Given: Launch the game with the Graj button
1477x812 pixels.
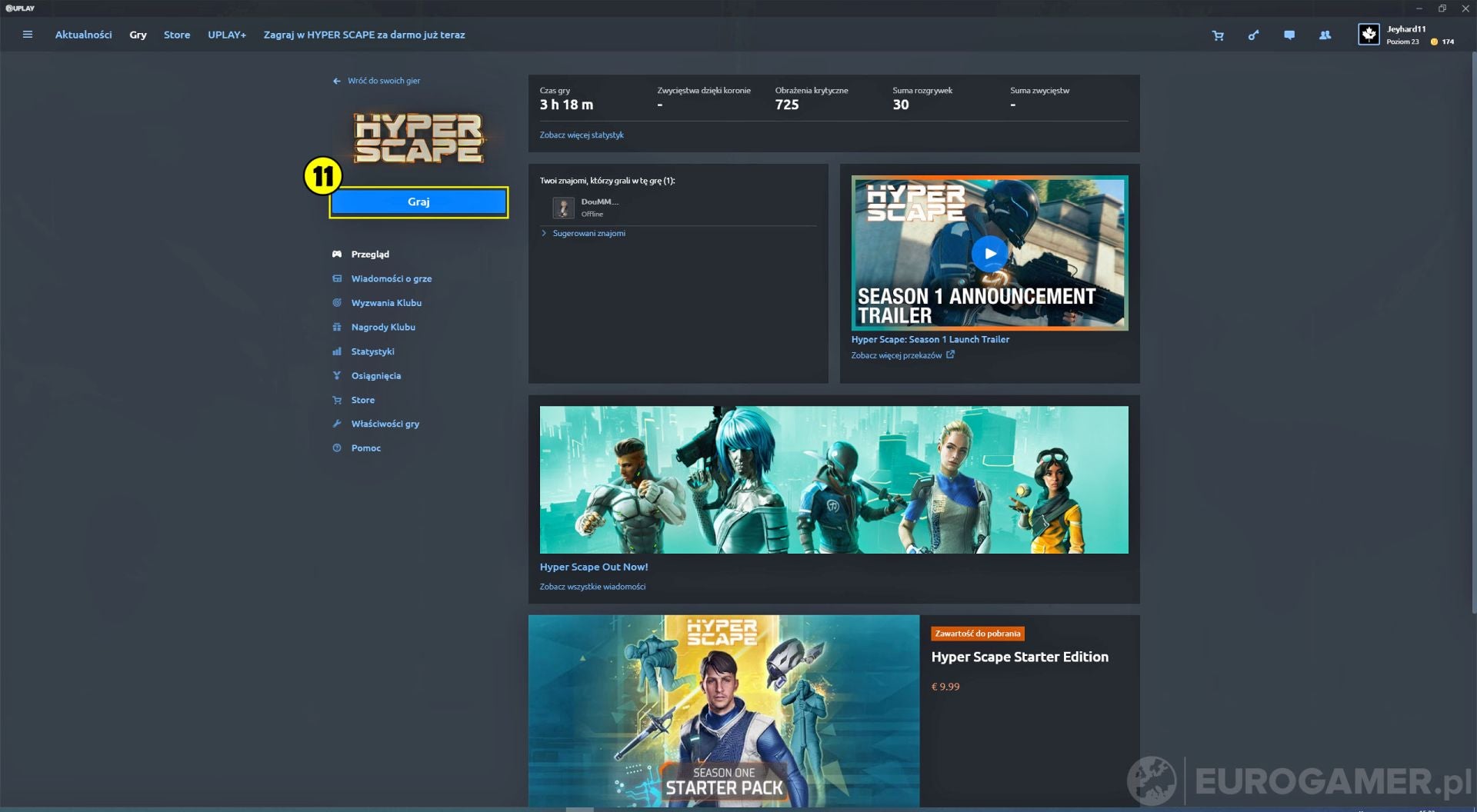Looking at the screenshot, I should pyautogui.click(x=418, y=202).
